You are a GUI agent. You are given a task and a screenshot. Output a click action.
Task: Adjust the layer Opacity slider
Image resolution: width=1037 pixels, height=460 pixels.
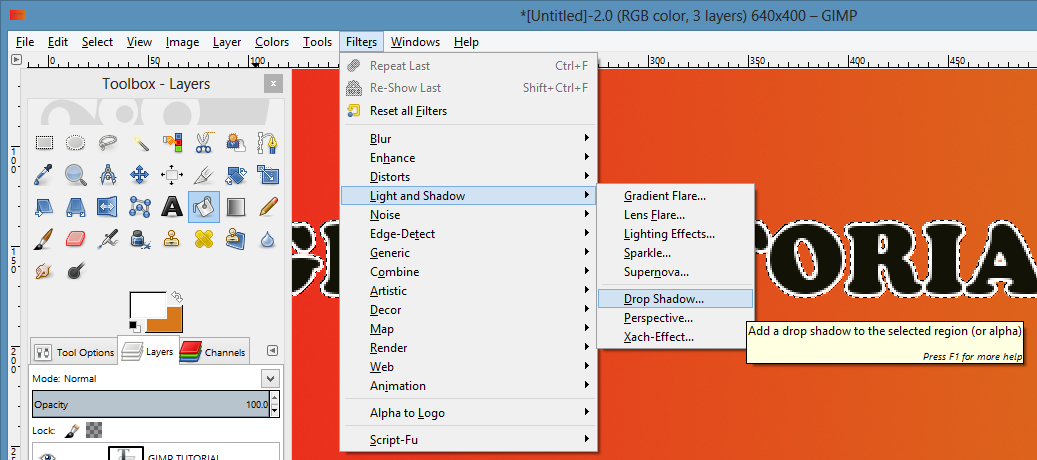pyautogui.click(x=151, y=404)
